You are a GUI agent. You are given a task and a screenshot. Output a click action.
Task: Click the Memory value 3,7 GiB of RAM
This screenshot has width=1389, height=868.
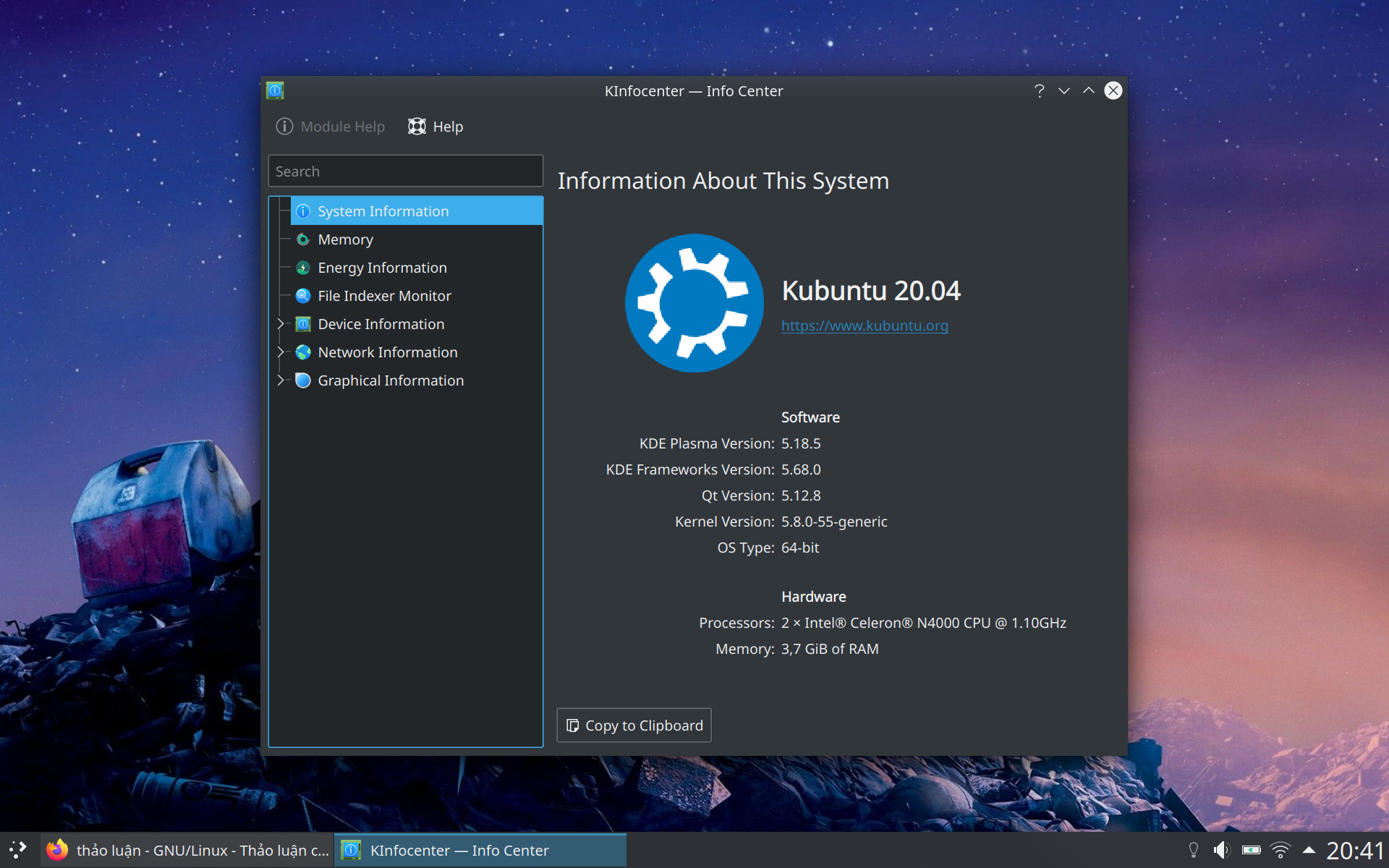point(830,649)
